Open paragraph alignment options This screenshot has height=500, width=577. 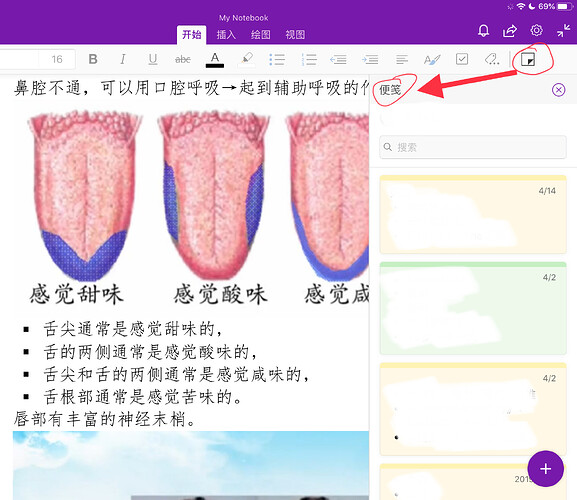pyautogui.click(x=402, y=59)
